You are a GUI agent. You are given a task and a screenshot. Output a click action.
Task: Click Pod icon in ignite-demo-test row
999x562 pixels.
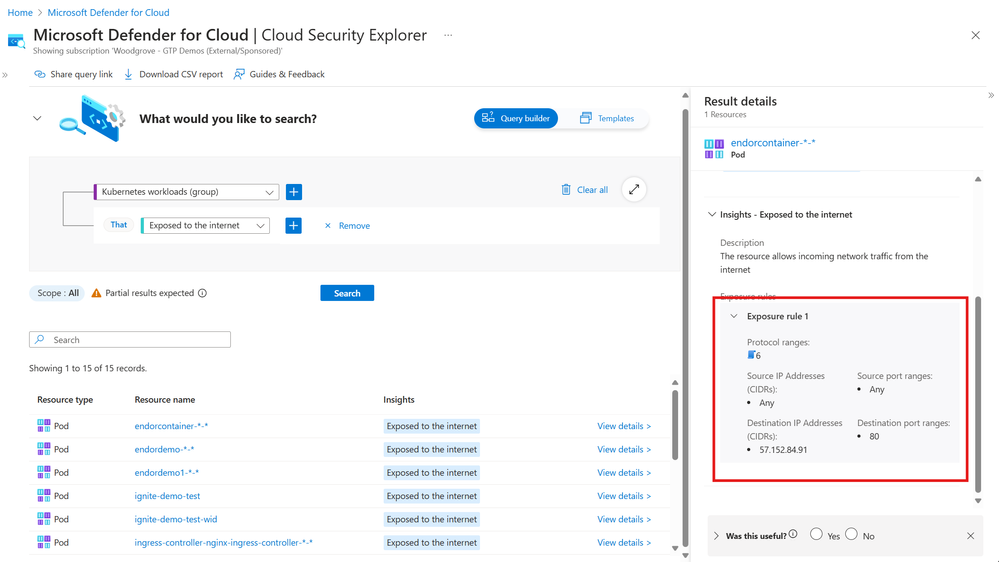(x=43, y=496)
